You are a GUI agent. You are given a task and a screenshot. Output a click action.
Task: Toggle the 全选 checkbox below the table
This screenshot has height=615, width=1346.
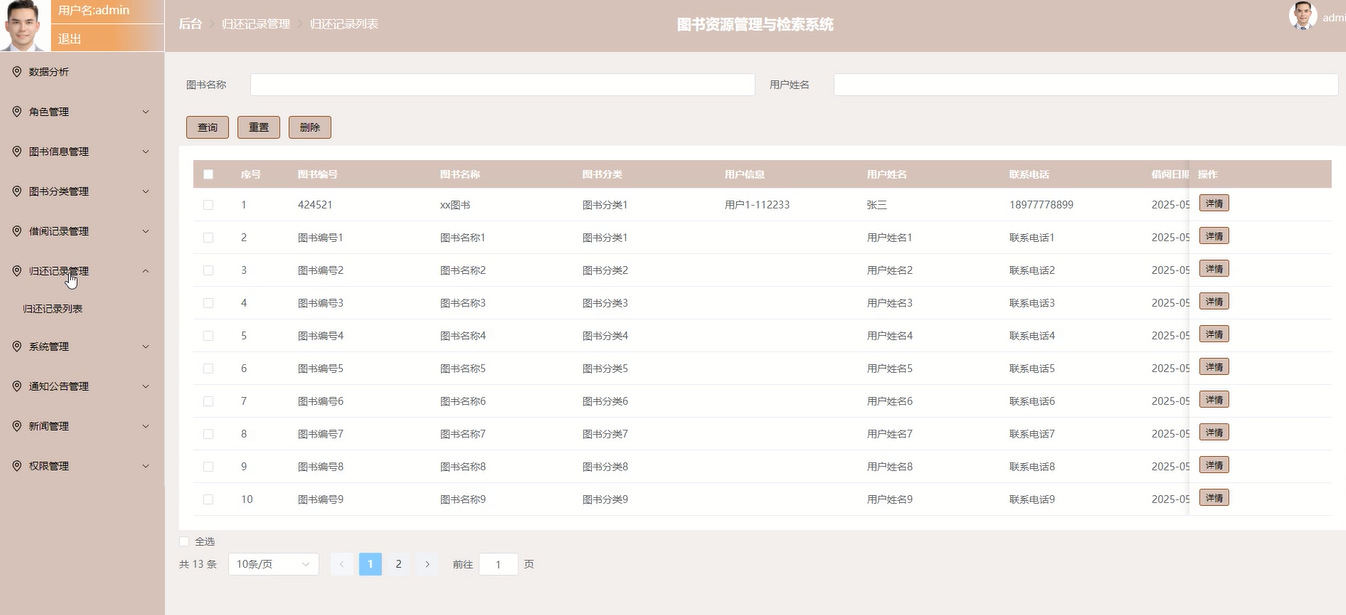pos(184,541)
